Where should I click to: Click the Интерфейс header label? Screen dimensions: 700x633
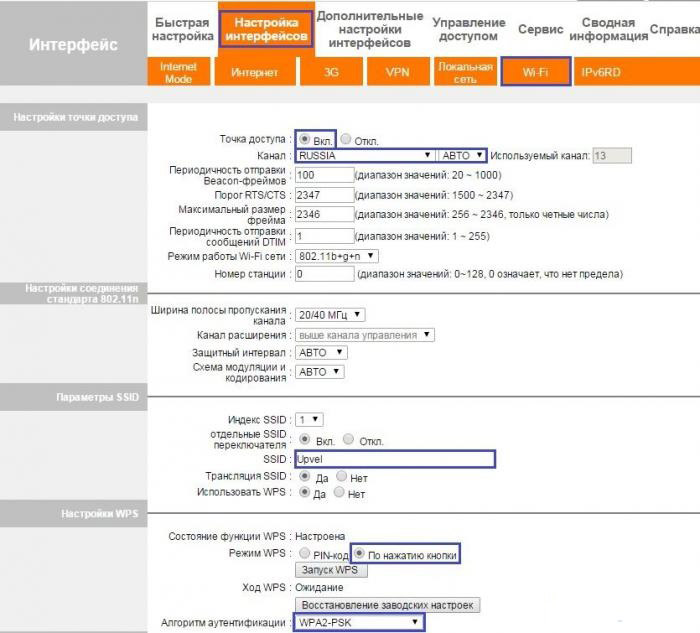click(73, 44)
